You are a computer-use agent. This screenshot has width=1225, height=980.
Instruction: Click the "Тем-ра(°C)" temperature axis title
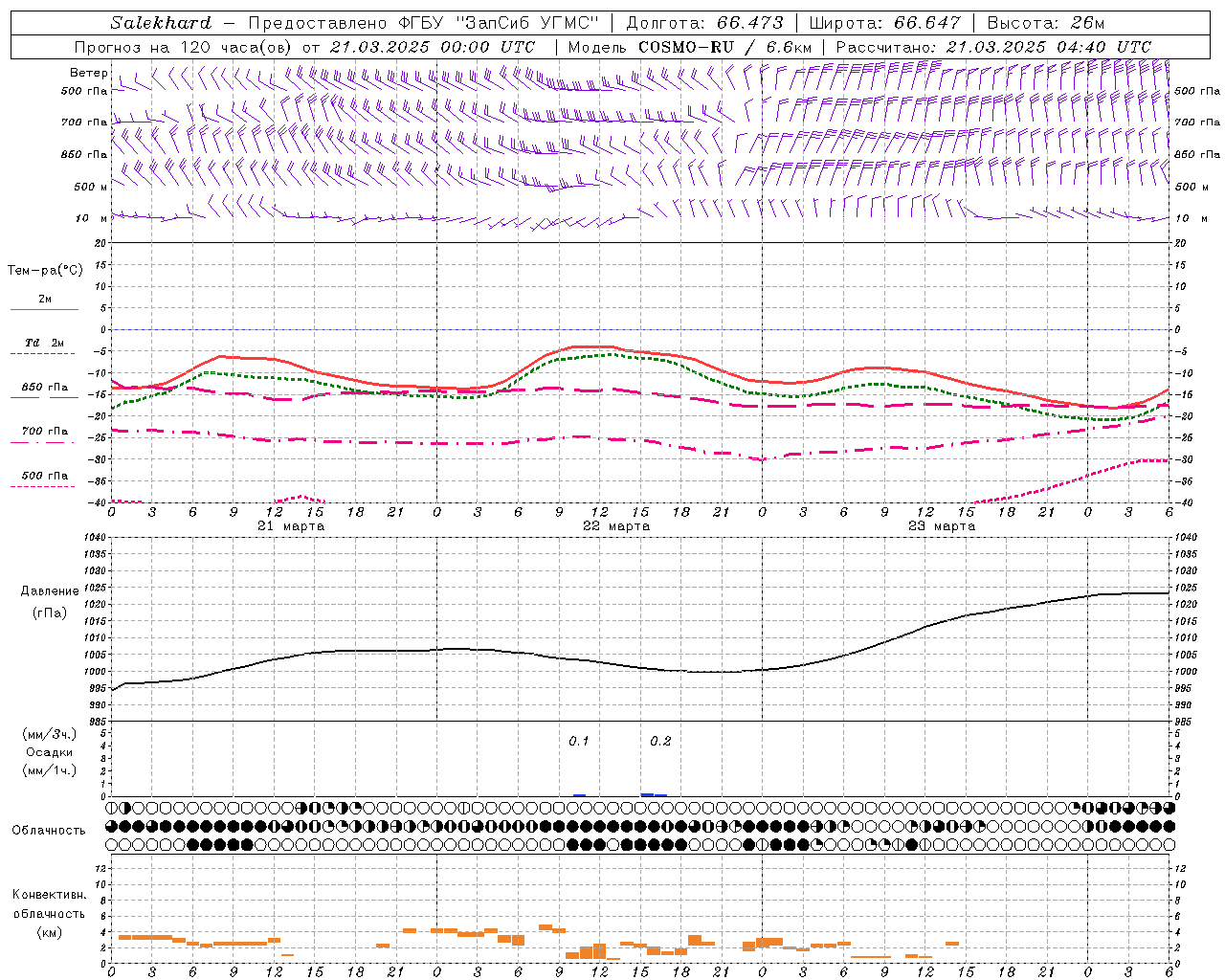45,271
